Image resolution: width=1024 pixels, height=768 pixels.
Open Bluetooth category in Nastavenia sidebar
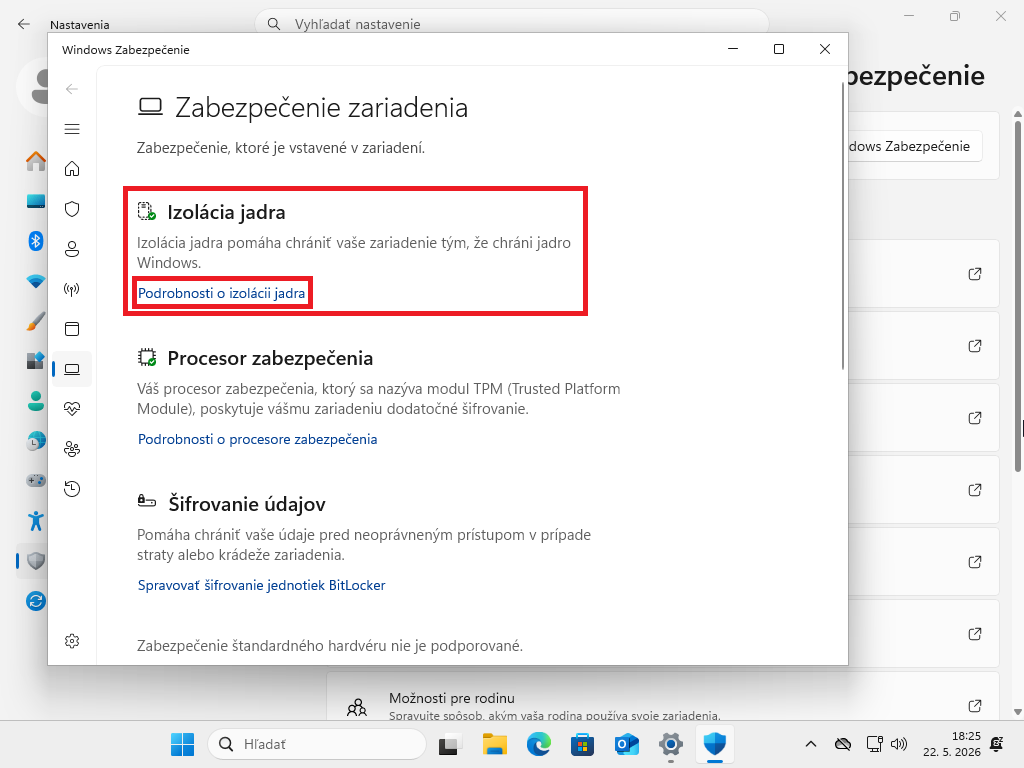click(x=35, y=240)
